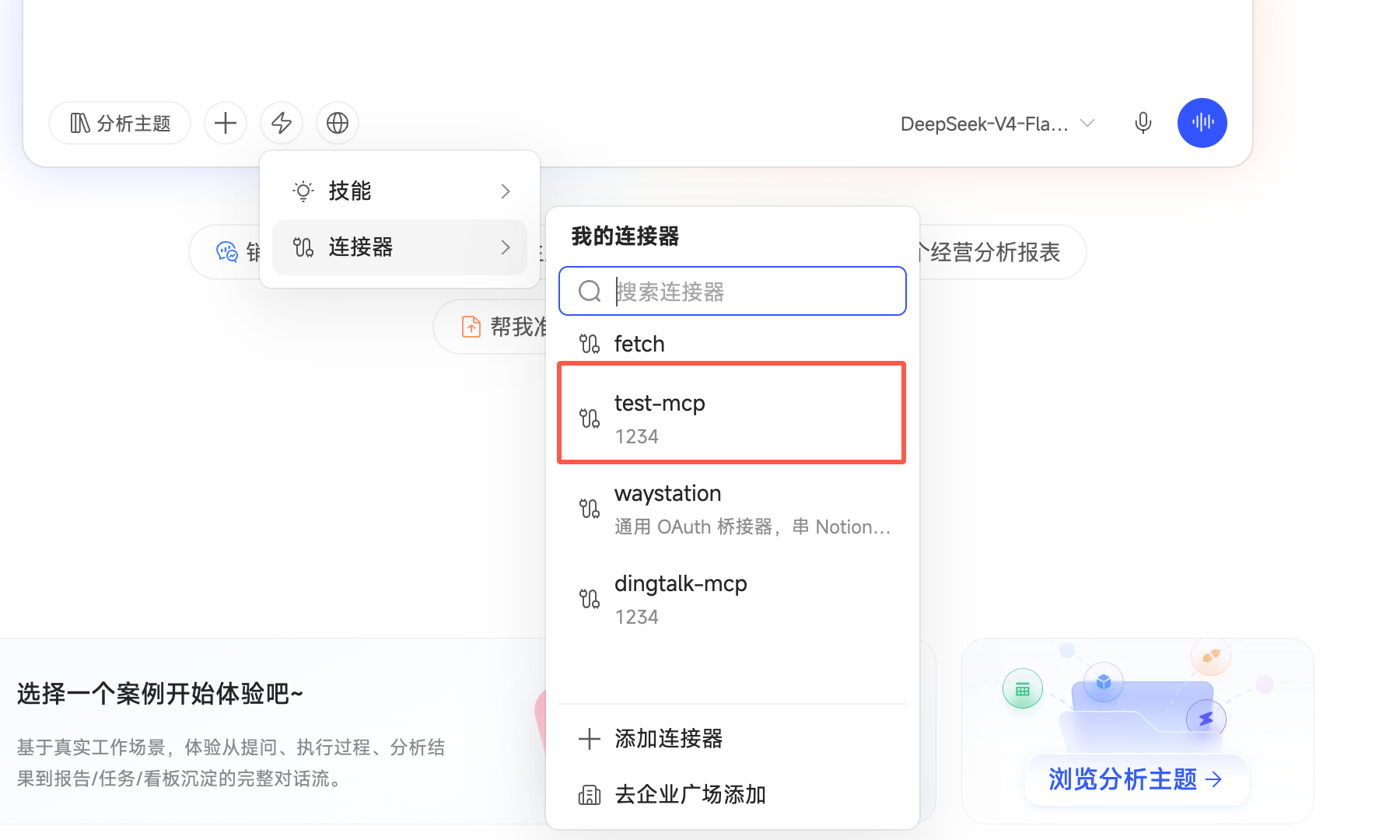1400x840 pixels.
Task: Click the 分析主题 button
Action: [x=120, y=123]
